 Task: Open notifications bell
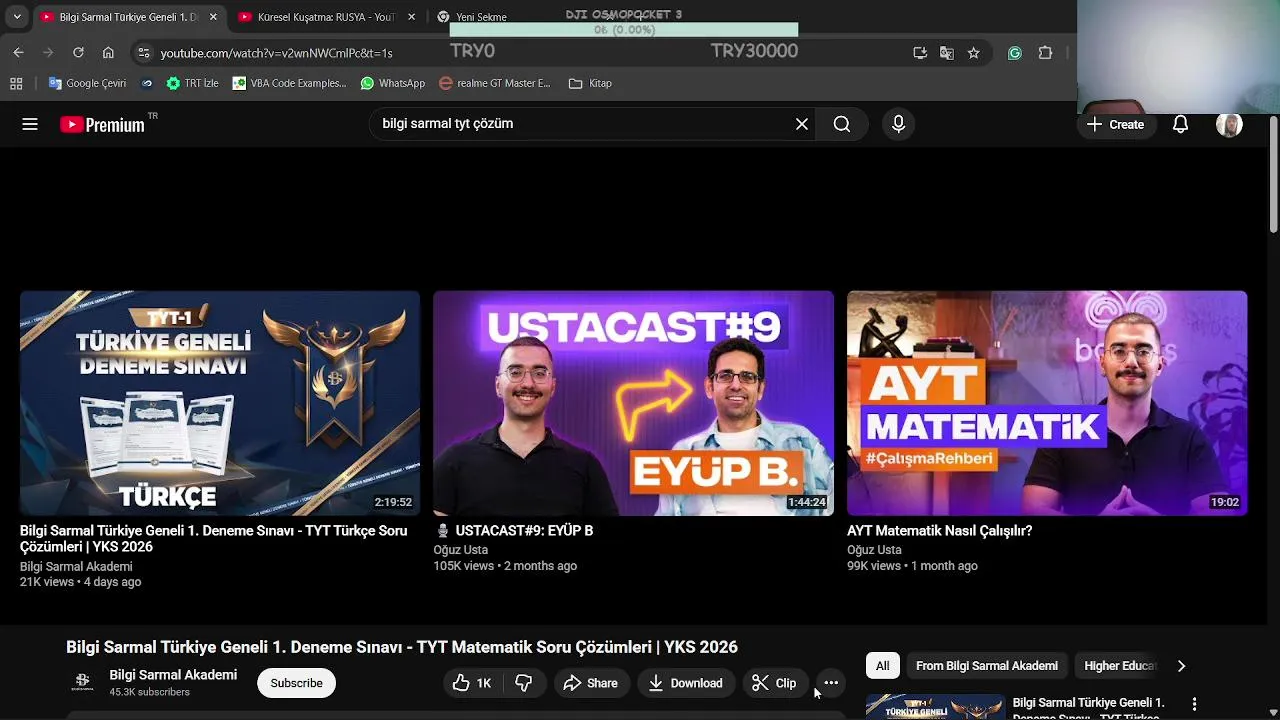click(1180, 124)
